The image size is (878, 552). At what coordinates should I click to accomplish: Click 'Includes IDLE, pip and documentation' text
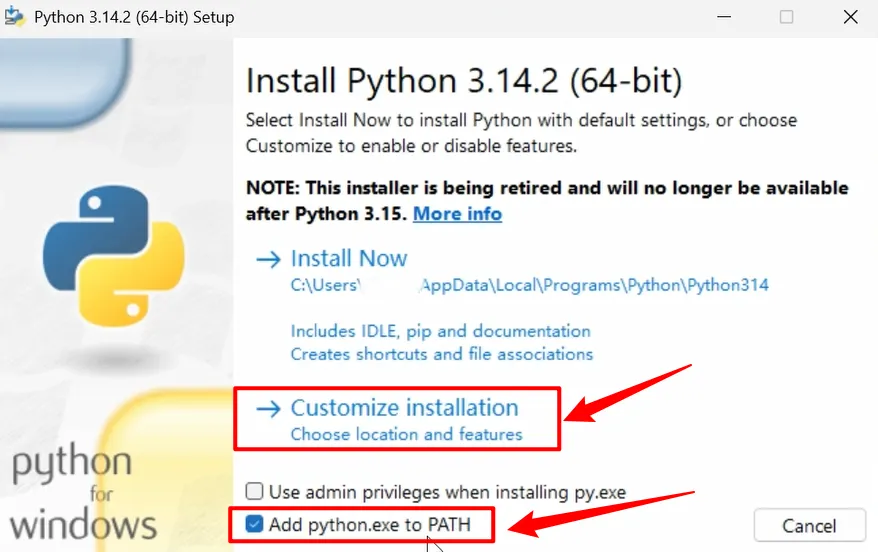441,331
